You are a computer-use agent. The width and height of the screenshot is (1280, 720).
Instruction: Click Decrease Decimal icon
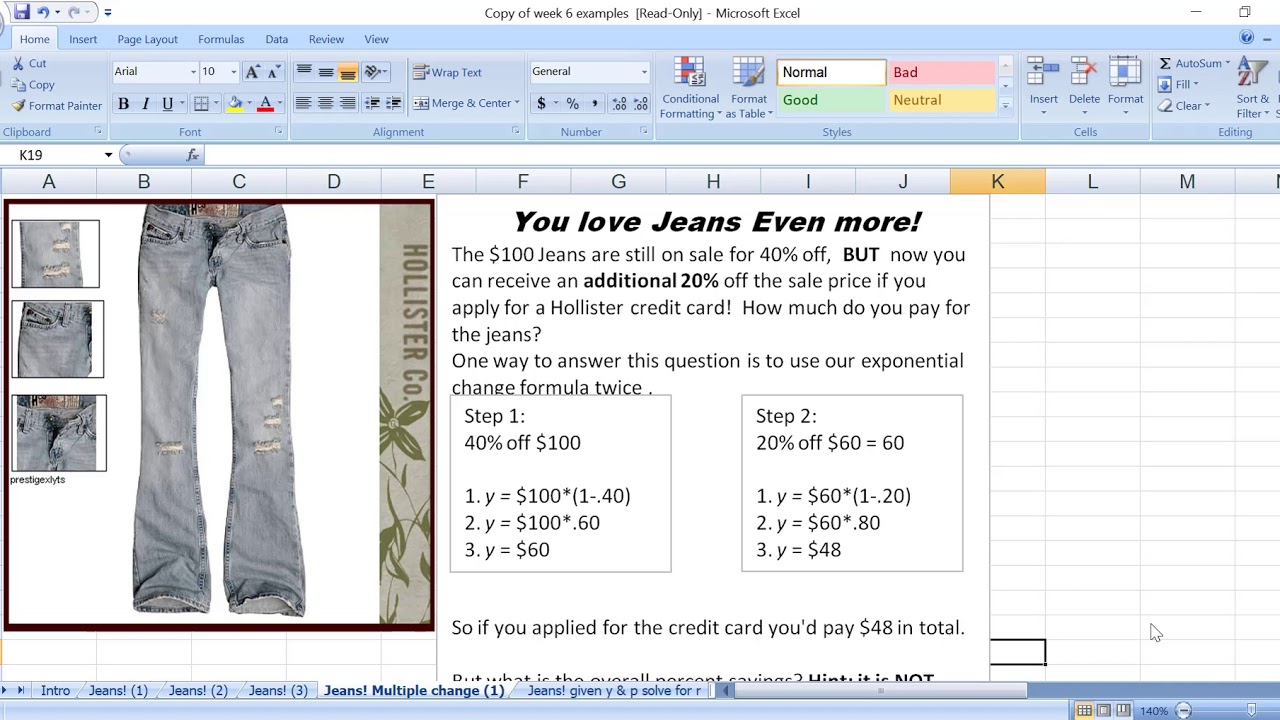pyautogui.click(x=641, y=103)
